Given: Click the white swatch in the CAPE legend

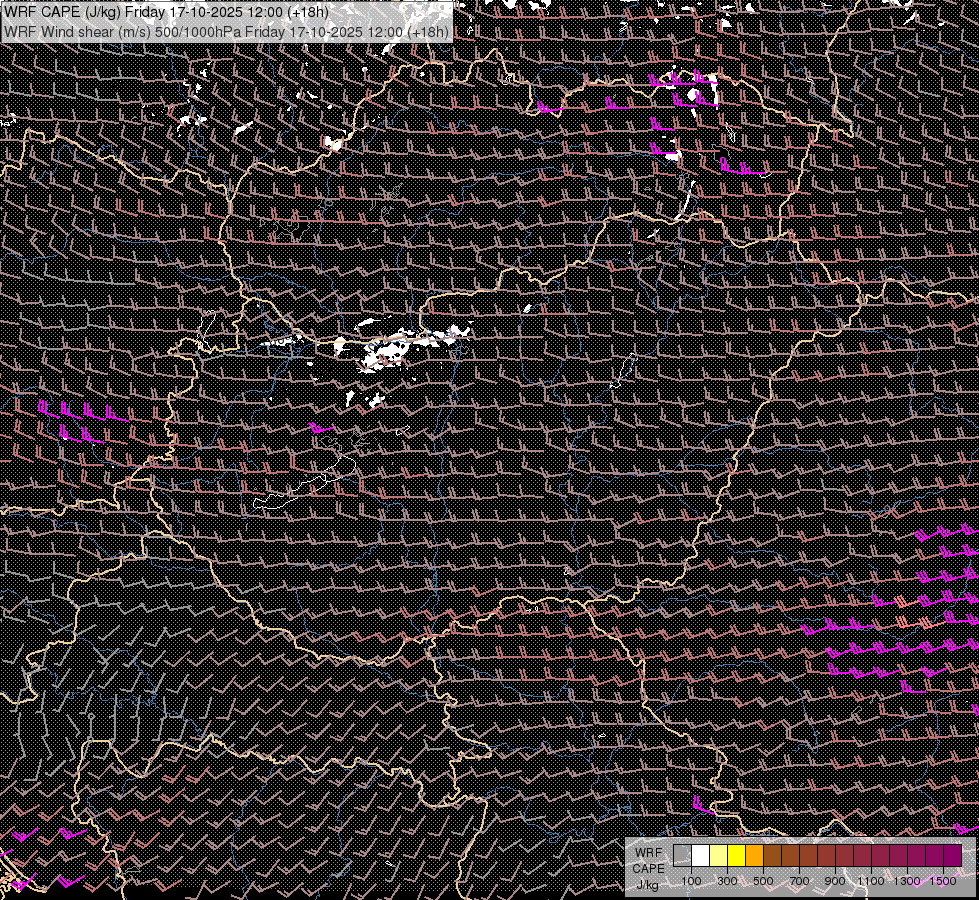Looking at the screenshot, I should [701, 856].
